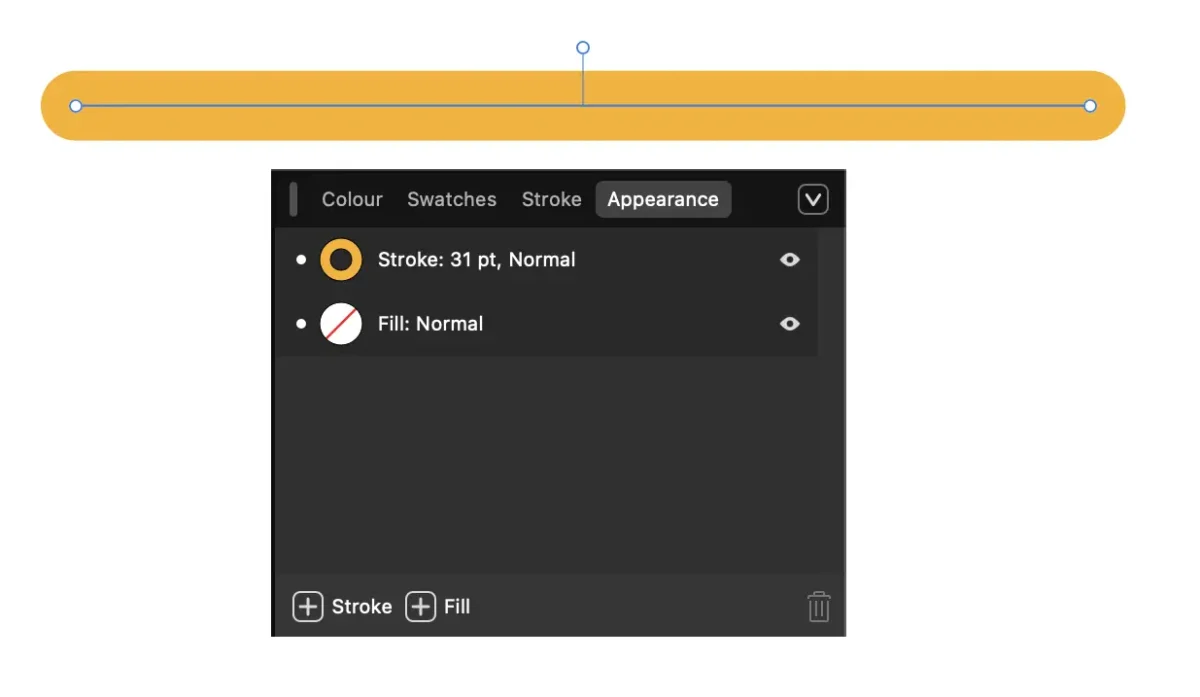The height and width of the screenshot is (697, 1200).
Task: Select the Appearance tab
Action: 663,199
